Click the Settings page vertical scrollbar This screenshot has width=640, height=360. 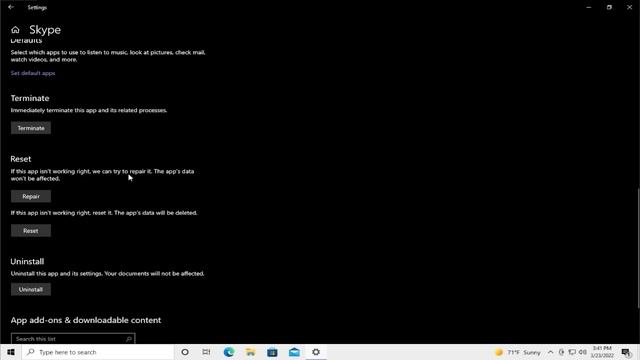click(x=638, y=248)
